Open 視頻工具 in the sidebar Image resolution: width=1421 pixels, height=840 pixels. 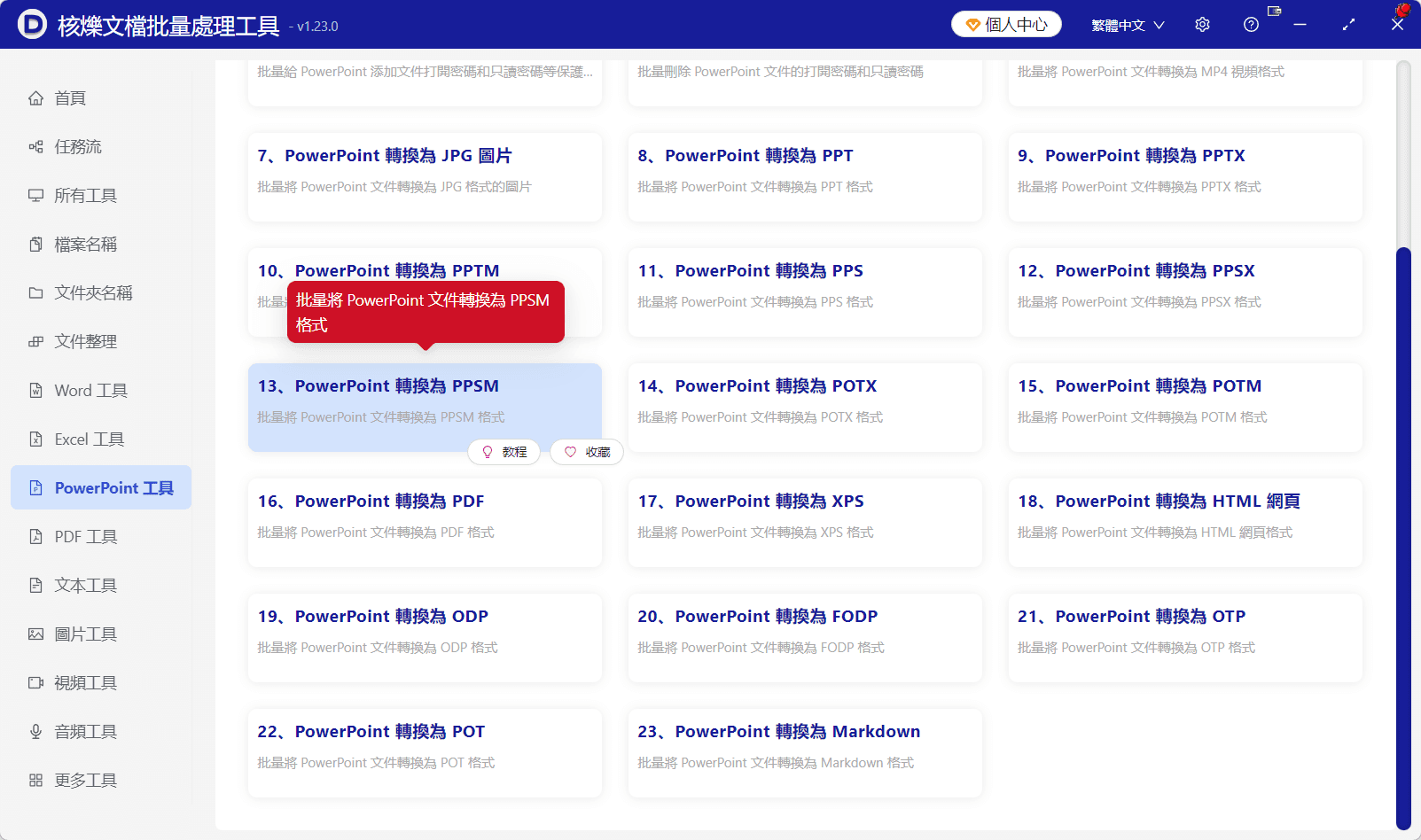pyautogui.click(x=101, y=683)
